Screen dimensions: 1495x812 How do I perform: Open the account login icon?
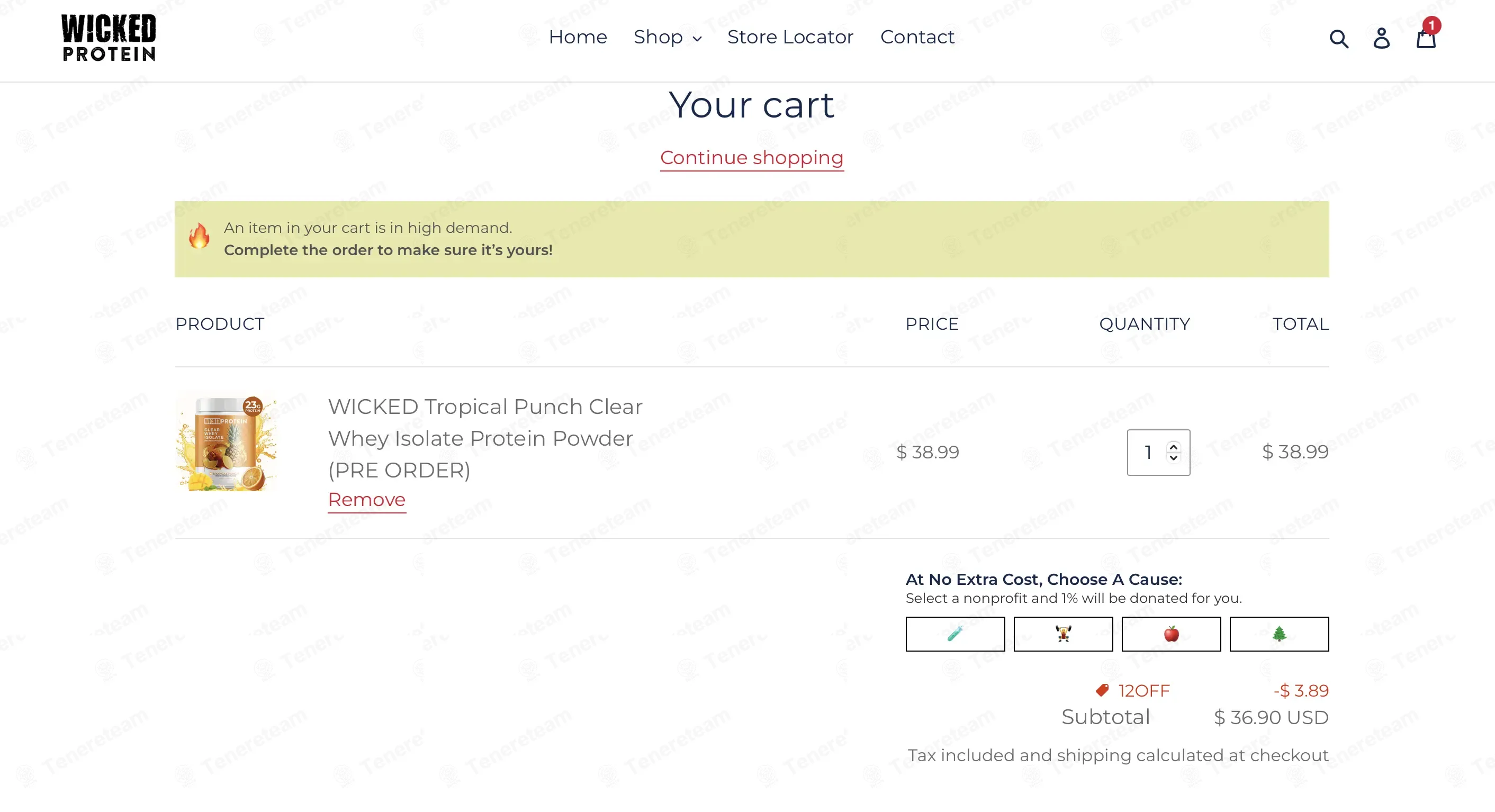click(1382, 38)
